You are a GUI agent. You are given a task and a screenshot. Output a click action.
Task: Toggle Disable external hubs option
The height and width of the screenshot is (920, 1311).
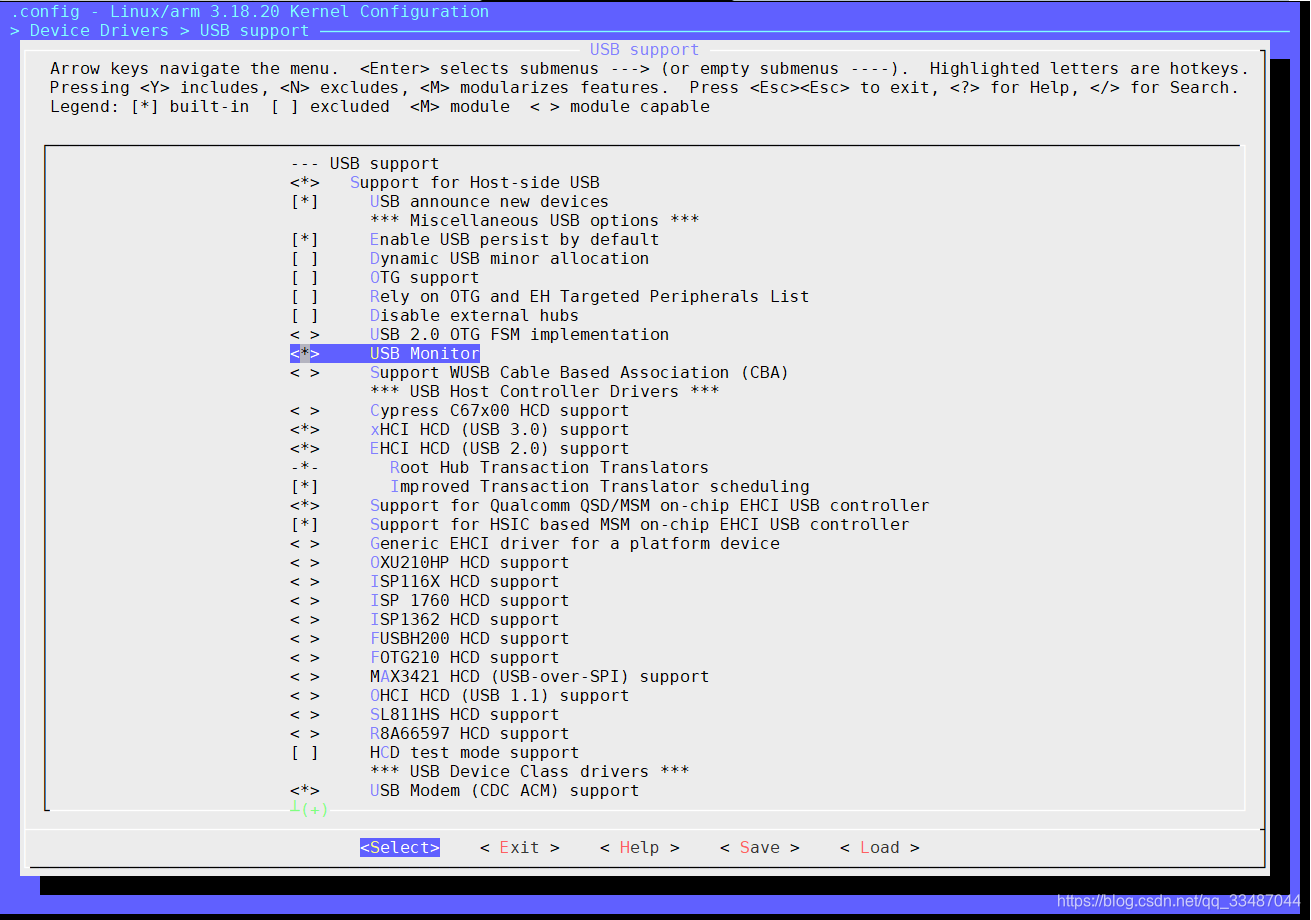305,316
